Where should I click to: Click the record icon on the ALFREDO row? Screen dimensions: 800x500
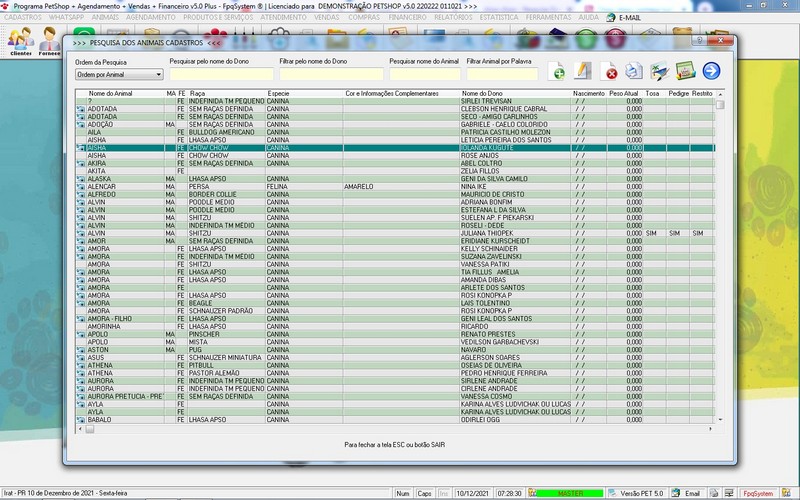tap(81, 194)
